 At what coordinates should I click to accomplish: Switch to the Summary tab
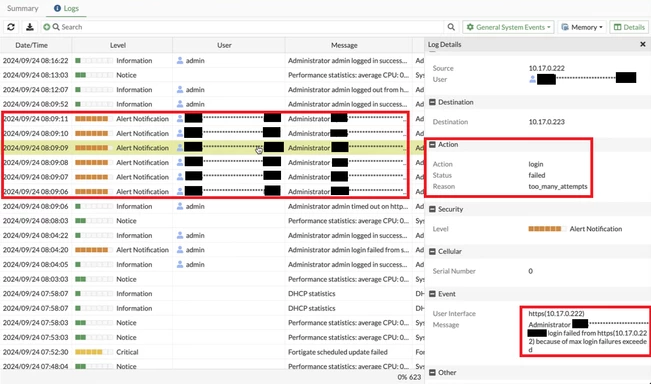pos(22,8)
